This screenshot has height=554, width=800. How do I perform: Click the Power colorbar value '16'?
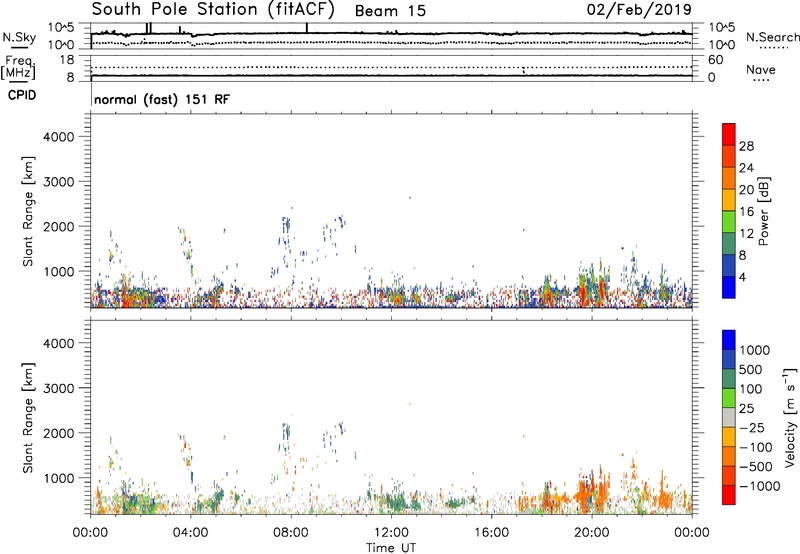[746, 212]
